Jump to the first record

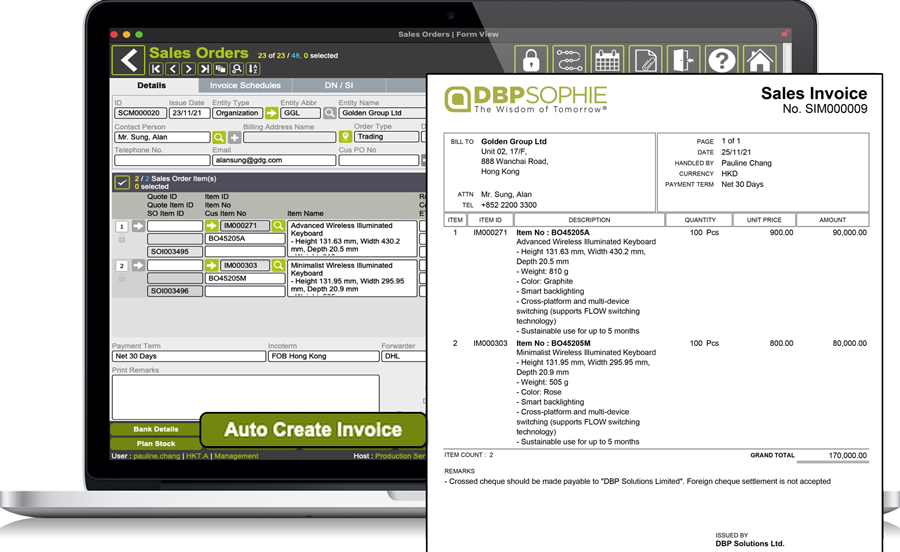pos(156,69)
